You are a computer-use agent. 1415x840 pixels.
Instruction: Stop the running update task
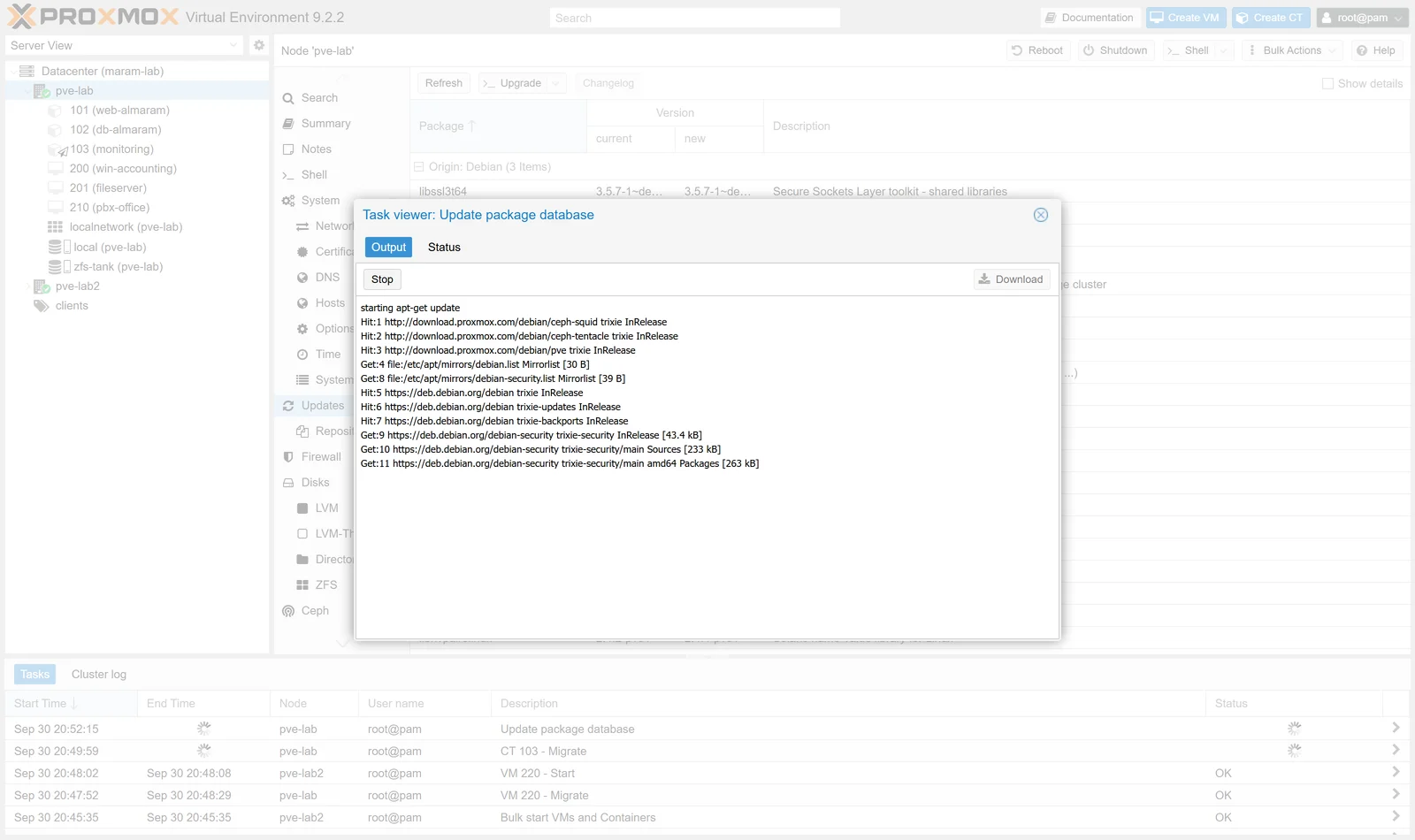pyautogui.click(x=382, y=279)
